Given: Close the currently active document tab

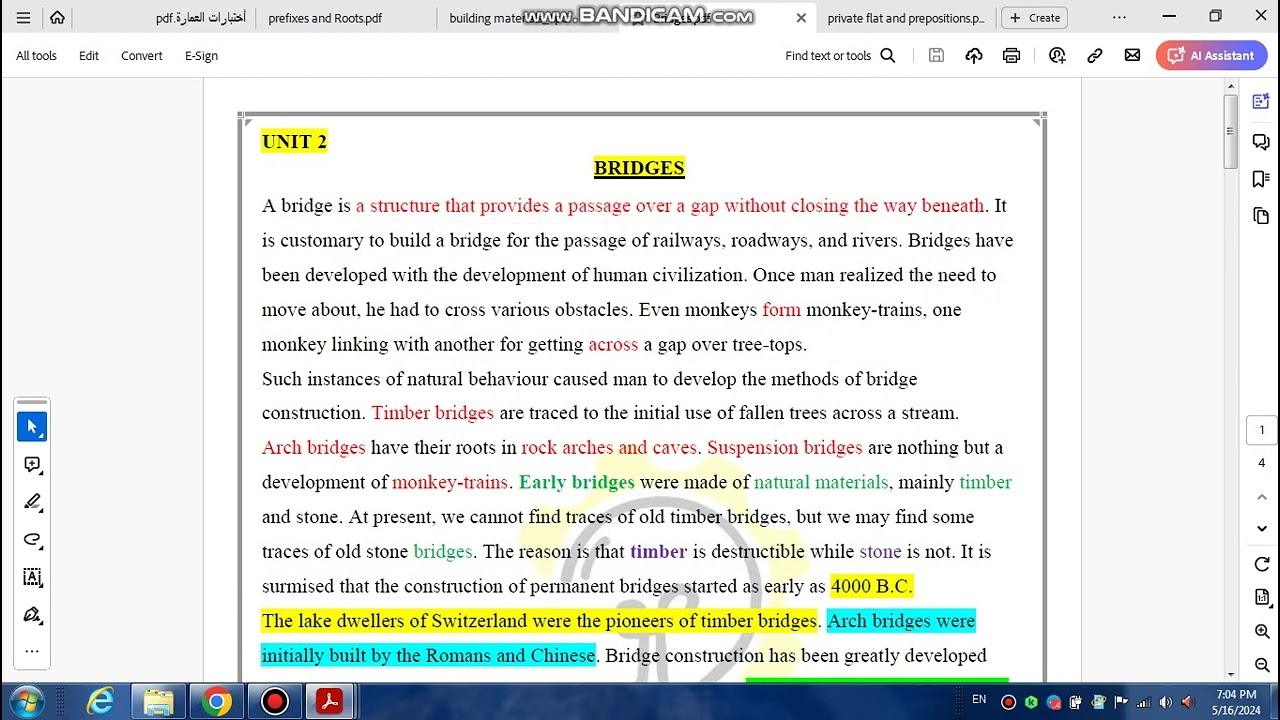Looking at the screenshot, I should coord(801,18).
